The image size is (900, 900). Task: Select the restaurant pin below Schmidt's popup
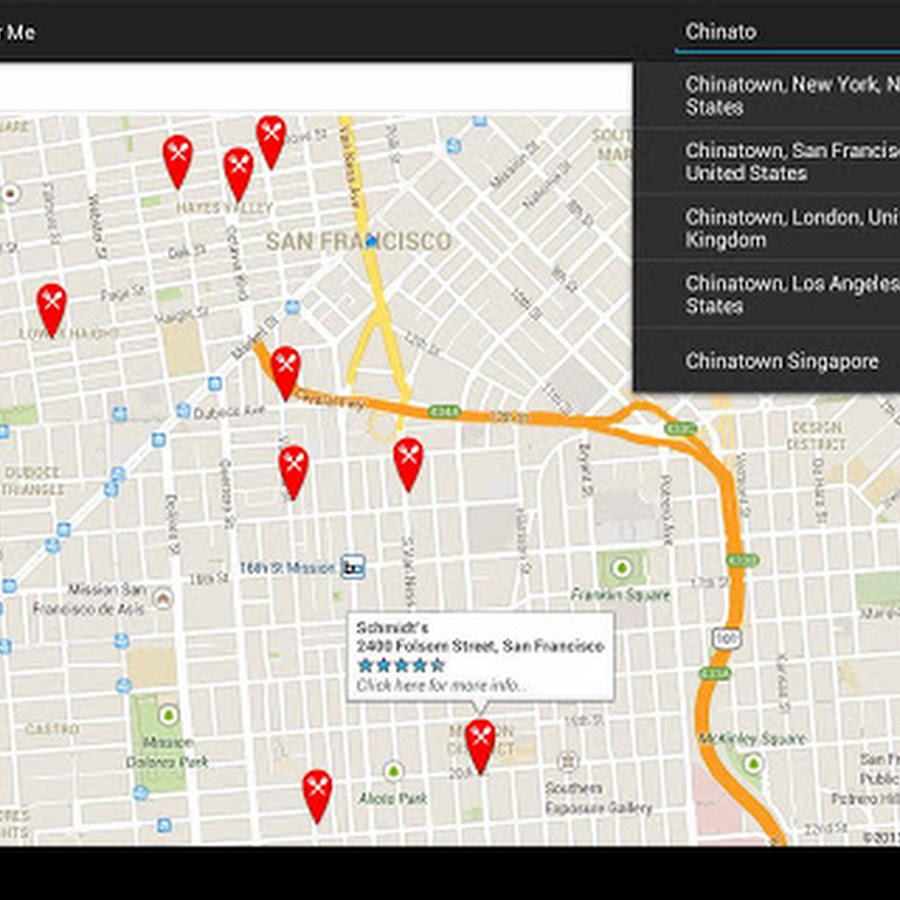(480, 746)
